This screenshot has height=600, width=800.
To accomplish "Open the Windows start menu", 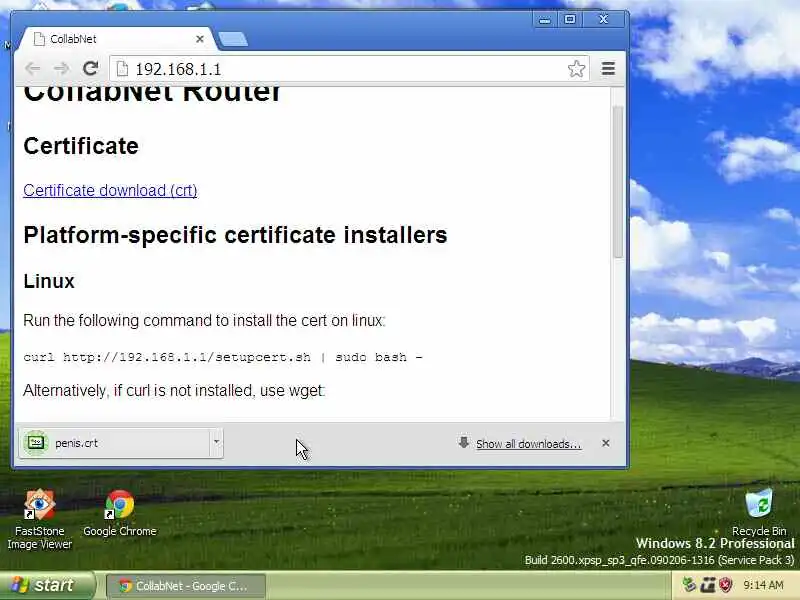I will (47, 585).
